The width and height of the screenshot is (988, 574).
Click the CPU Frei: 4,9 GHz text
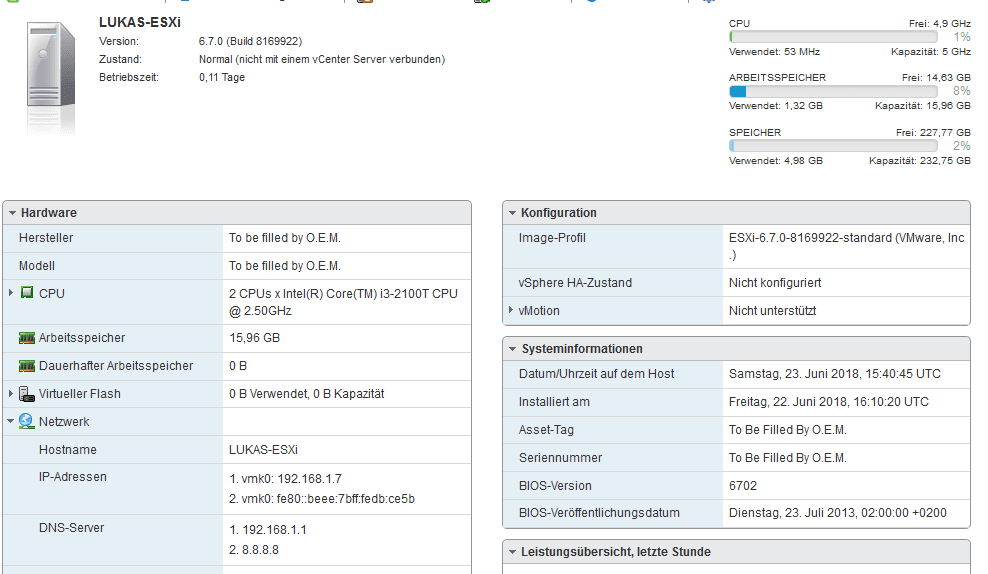[939, 23]
